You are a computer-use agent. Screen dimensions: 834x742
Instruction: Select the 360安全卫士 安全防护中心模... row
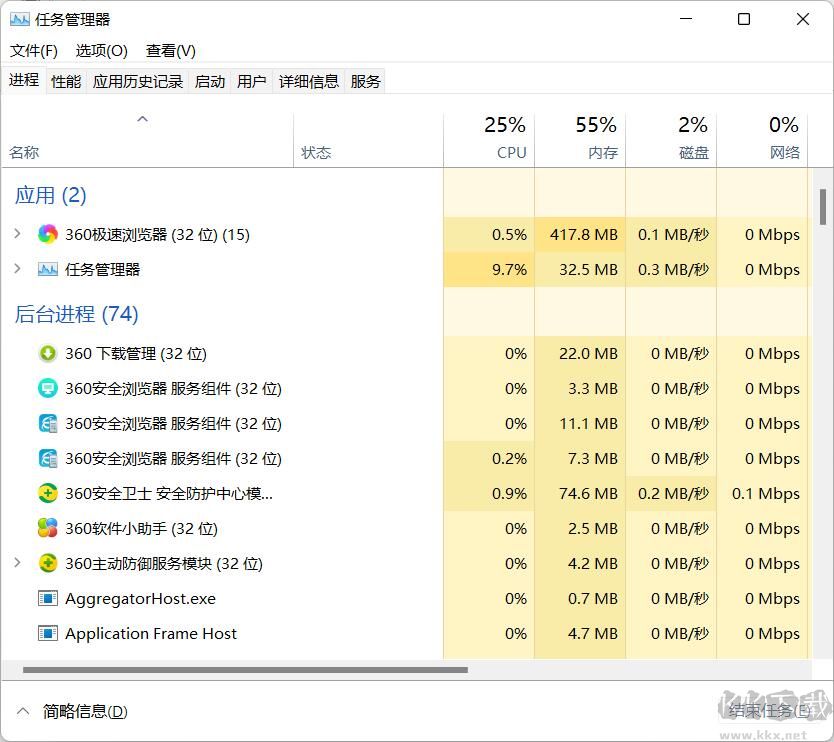click(x=407, y=494)
